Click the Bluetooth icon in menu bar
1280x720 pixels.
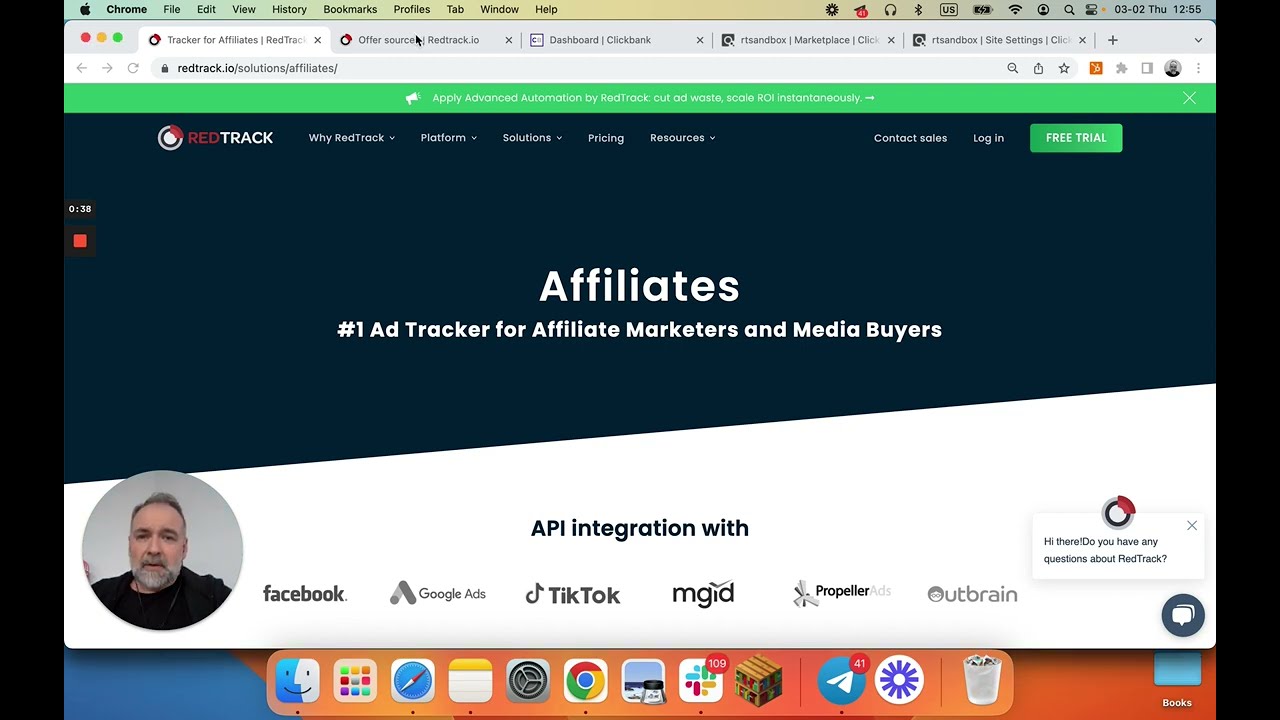[918, 9]
